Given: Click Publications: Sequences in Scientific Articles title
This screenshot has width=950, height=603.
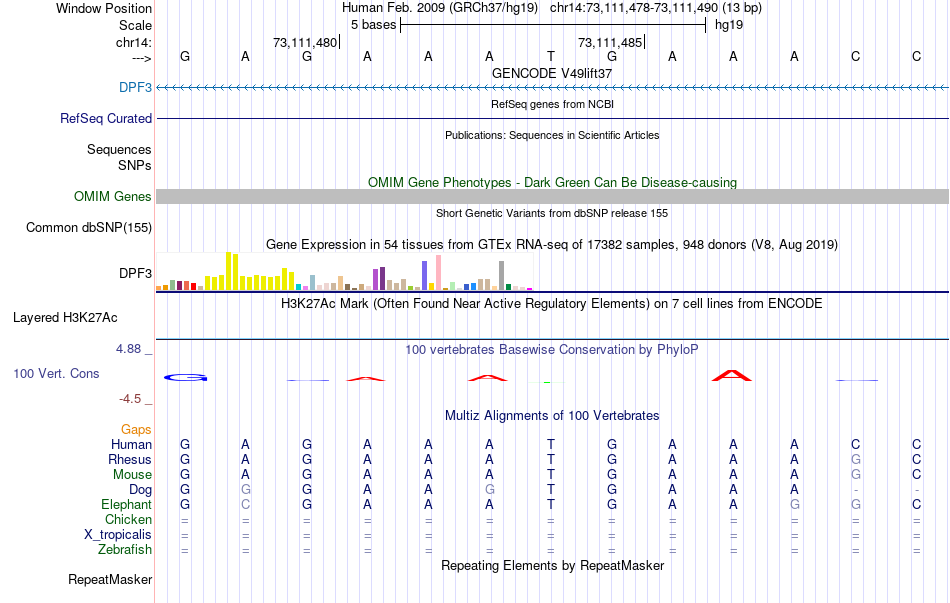Looking at the screenshot, I should point(552,135).
